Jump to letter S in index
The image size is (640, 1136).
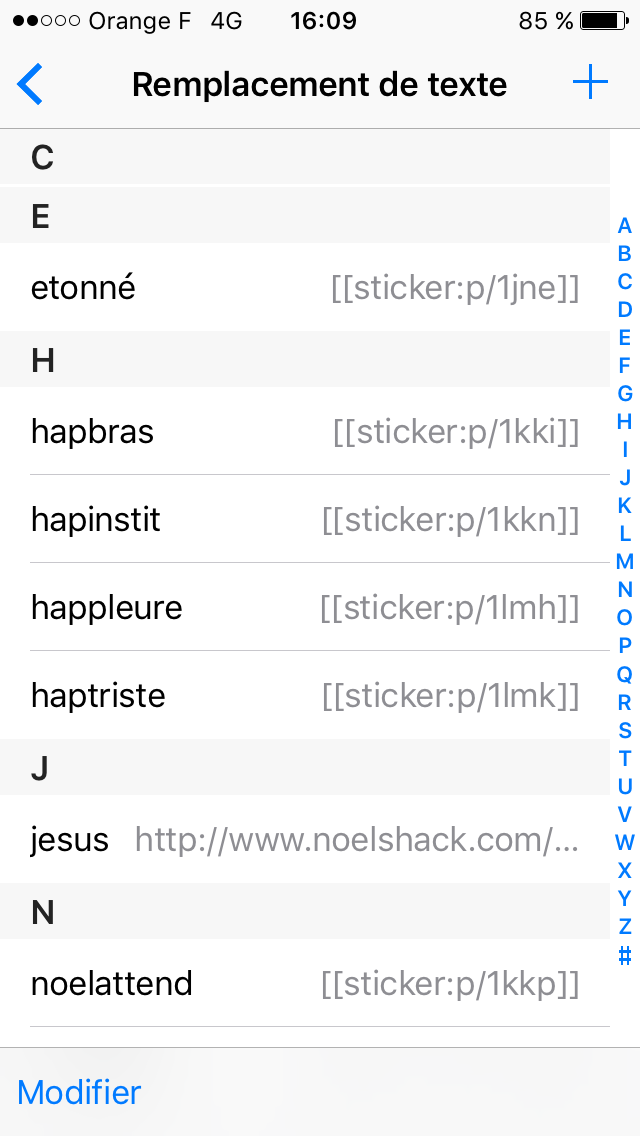pyautogui.click(x=624, y=730)
